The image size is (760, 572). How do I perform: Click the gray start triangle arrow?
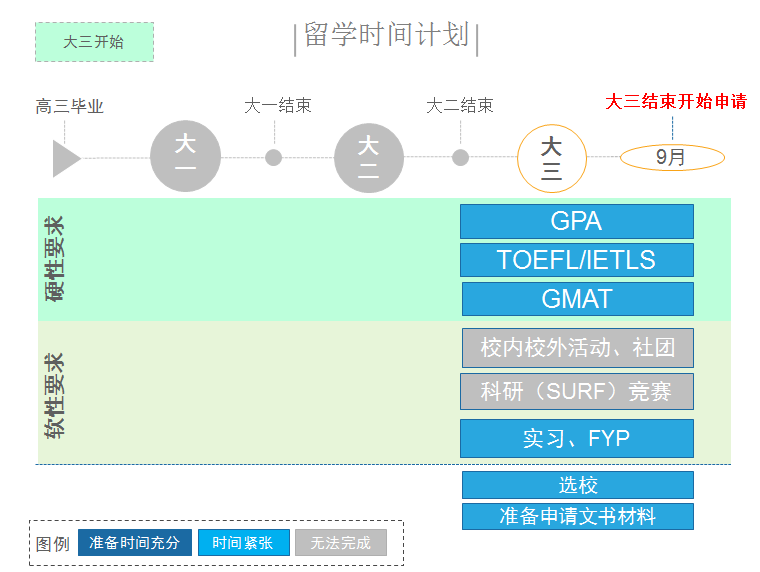66,159
